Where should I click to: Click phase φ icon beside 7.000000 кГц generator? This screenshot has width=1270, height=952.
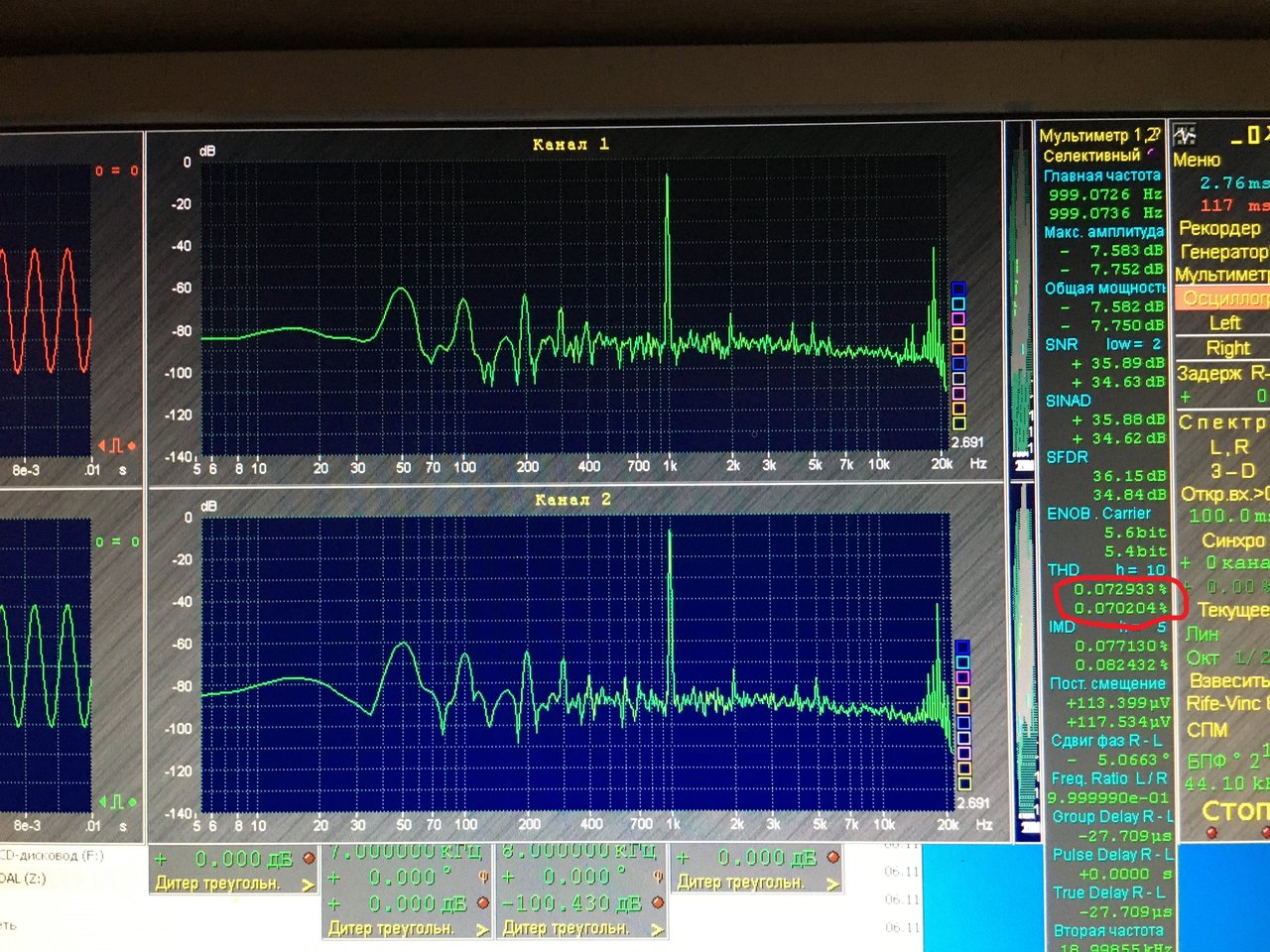[483, 877]
